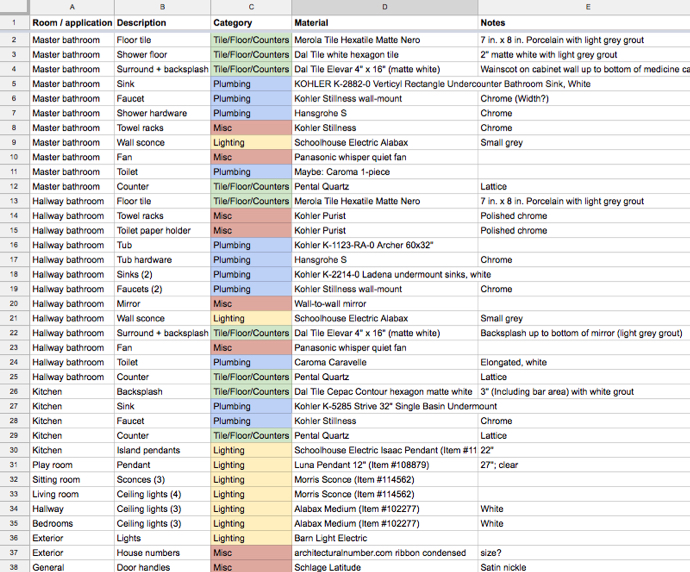
Task: Select 'Wainscot on cabinet wall' notes cell
Action: point(584,69)
